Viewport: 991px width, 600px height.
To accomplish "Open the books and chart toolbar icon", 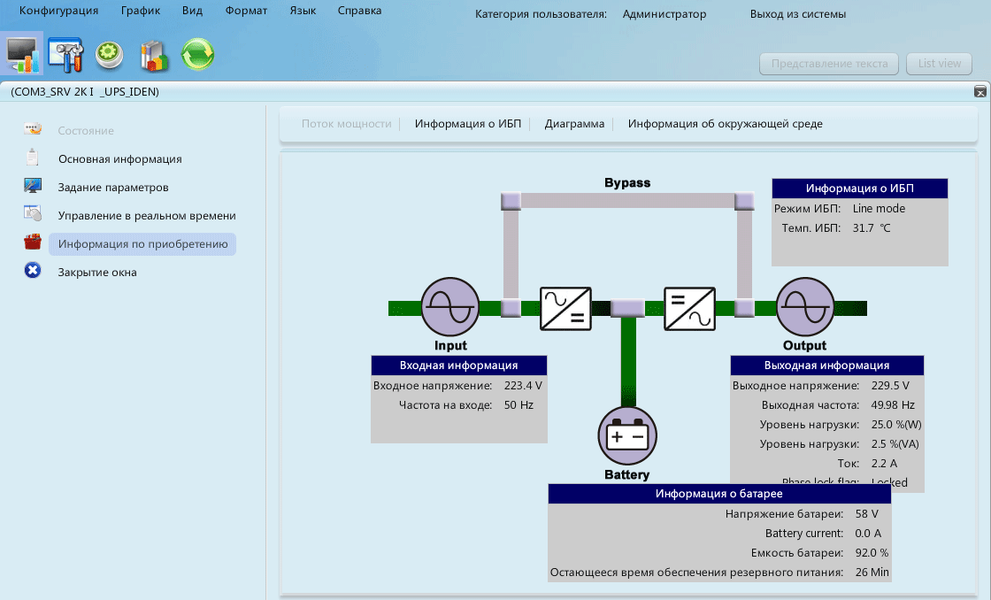I will 154,56.
